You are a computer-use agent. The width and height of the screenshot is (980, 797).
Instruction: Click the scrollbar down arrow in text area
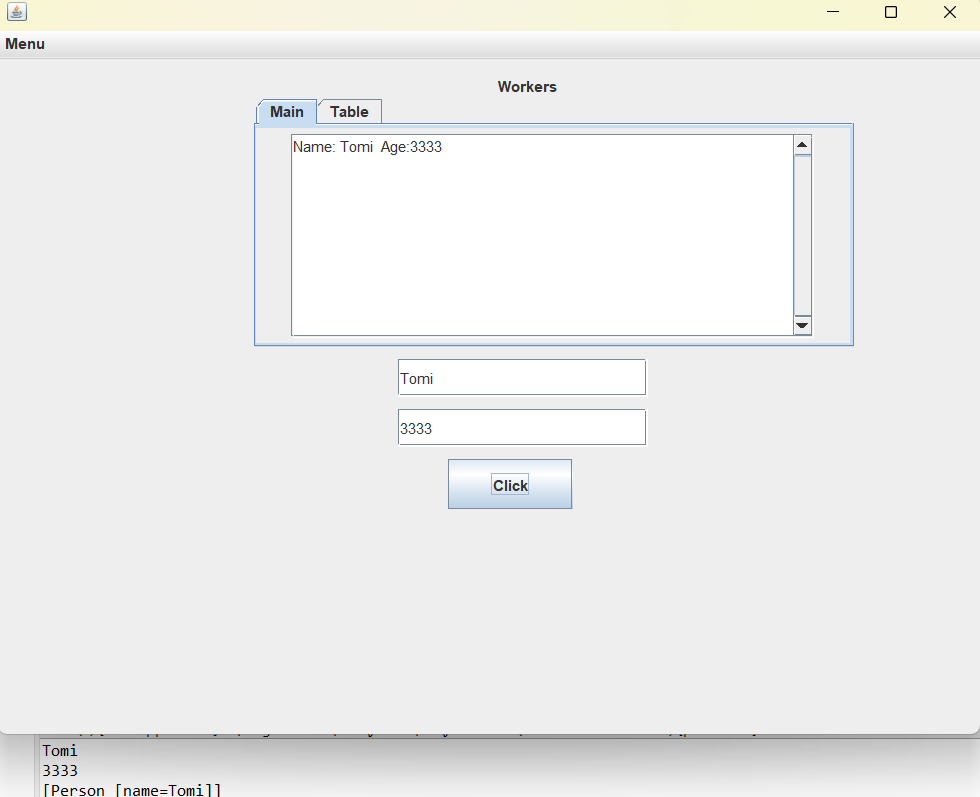(x=802, y=325)
